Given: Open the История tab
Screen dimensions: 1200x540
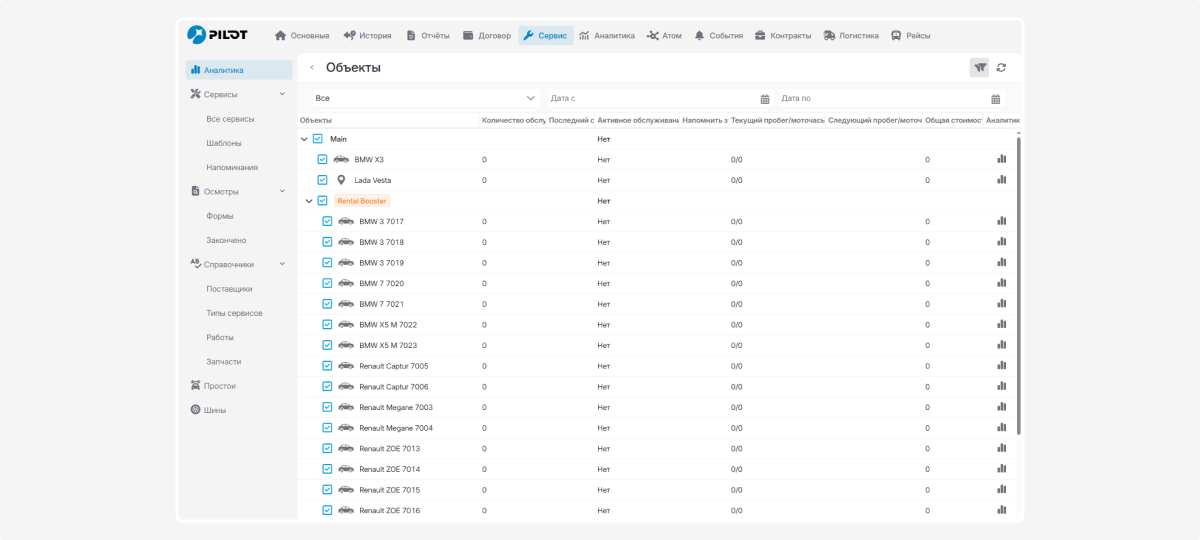Looking at the screenshot, I should click(367, 35).
